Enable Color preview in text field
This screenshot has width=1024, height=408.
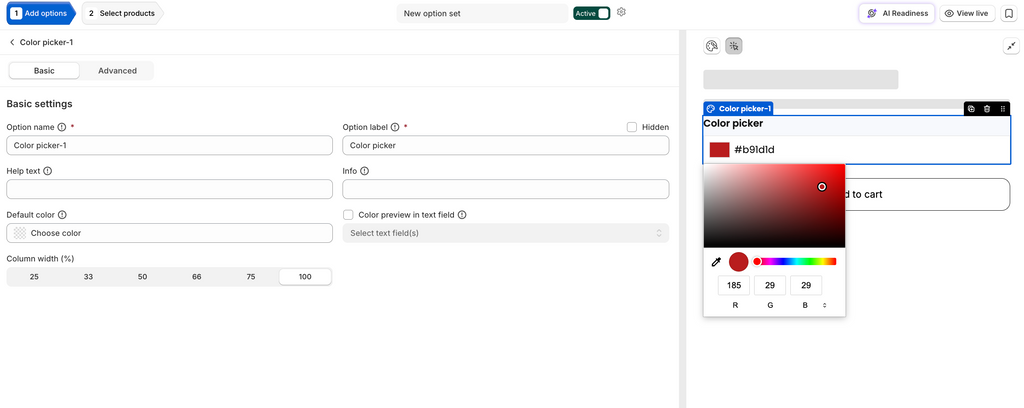tap(348, 215)
